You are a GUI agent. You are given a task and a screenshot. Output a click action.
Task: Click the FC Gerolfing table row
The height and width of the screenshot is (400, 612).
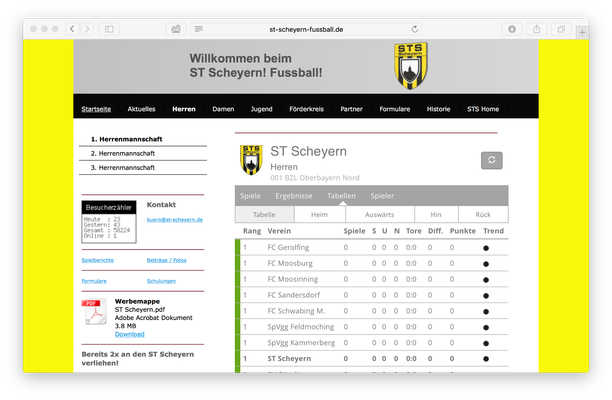(372, 247)
